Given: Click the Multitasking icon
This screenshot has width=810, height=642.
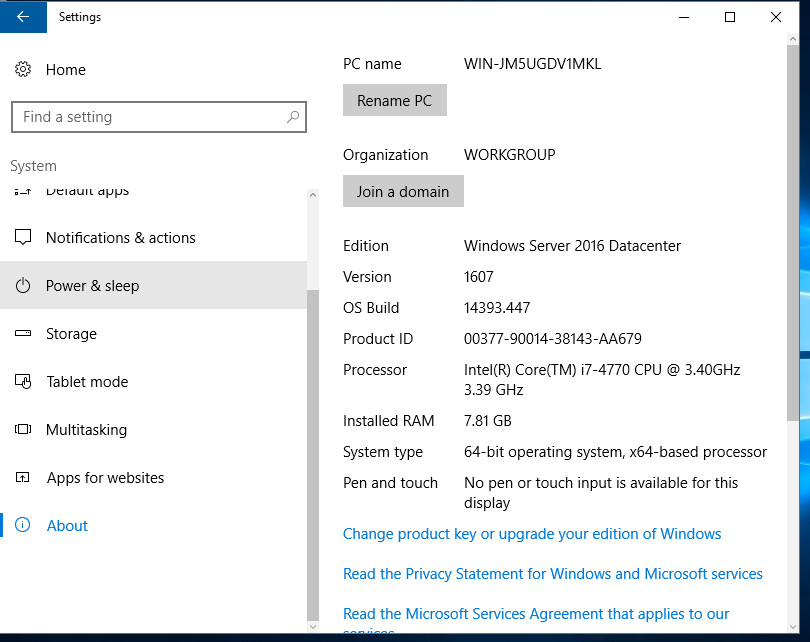Looking at the screenshot, I should [x=23, y=430].
